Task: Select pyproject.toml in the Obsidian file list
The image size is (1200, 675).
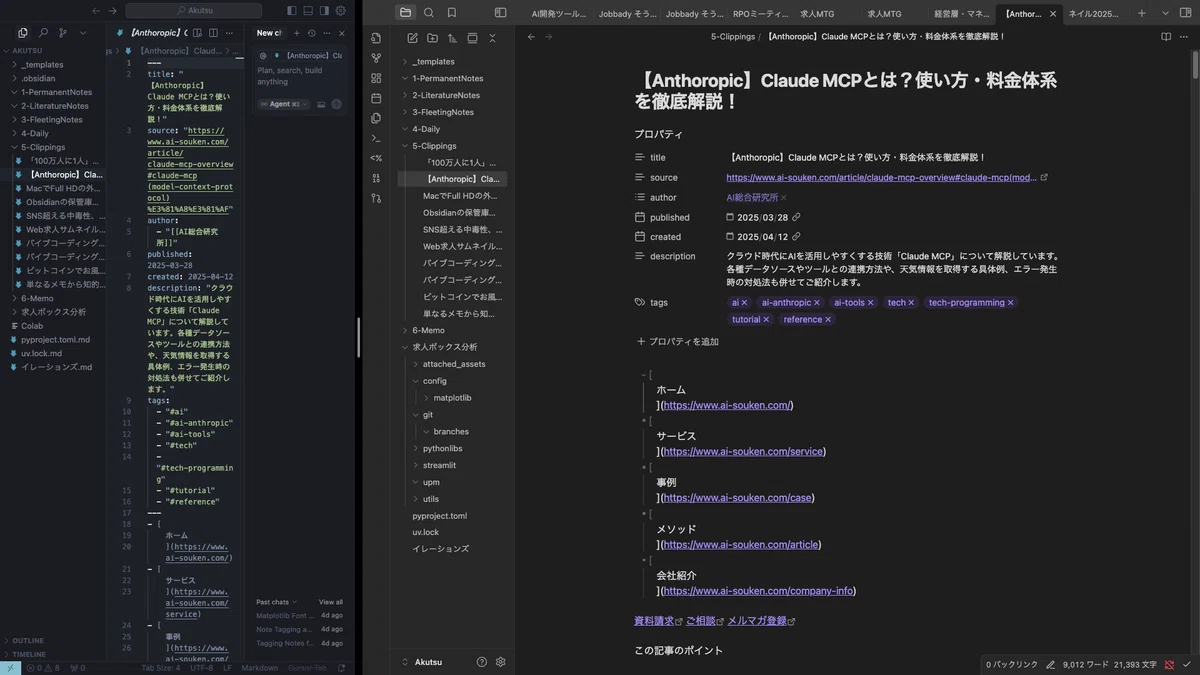Action: click(x=439, y=516)
